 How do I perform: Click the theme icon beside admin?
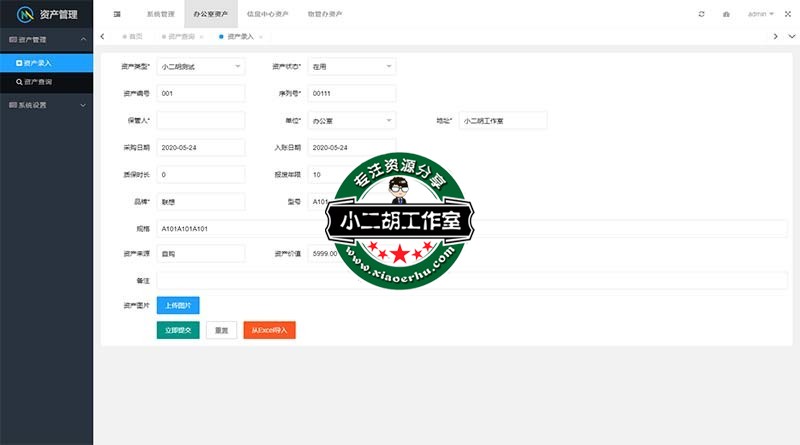coord(726,14)
